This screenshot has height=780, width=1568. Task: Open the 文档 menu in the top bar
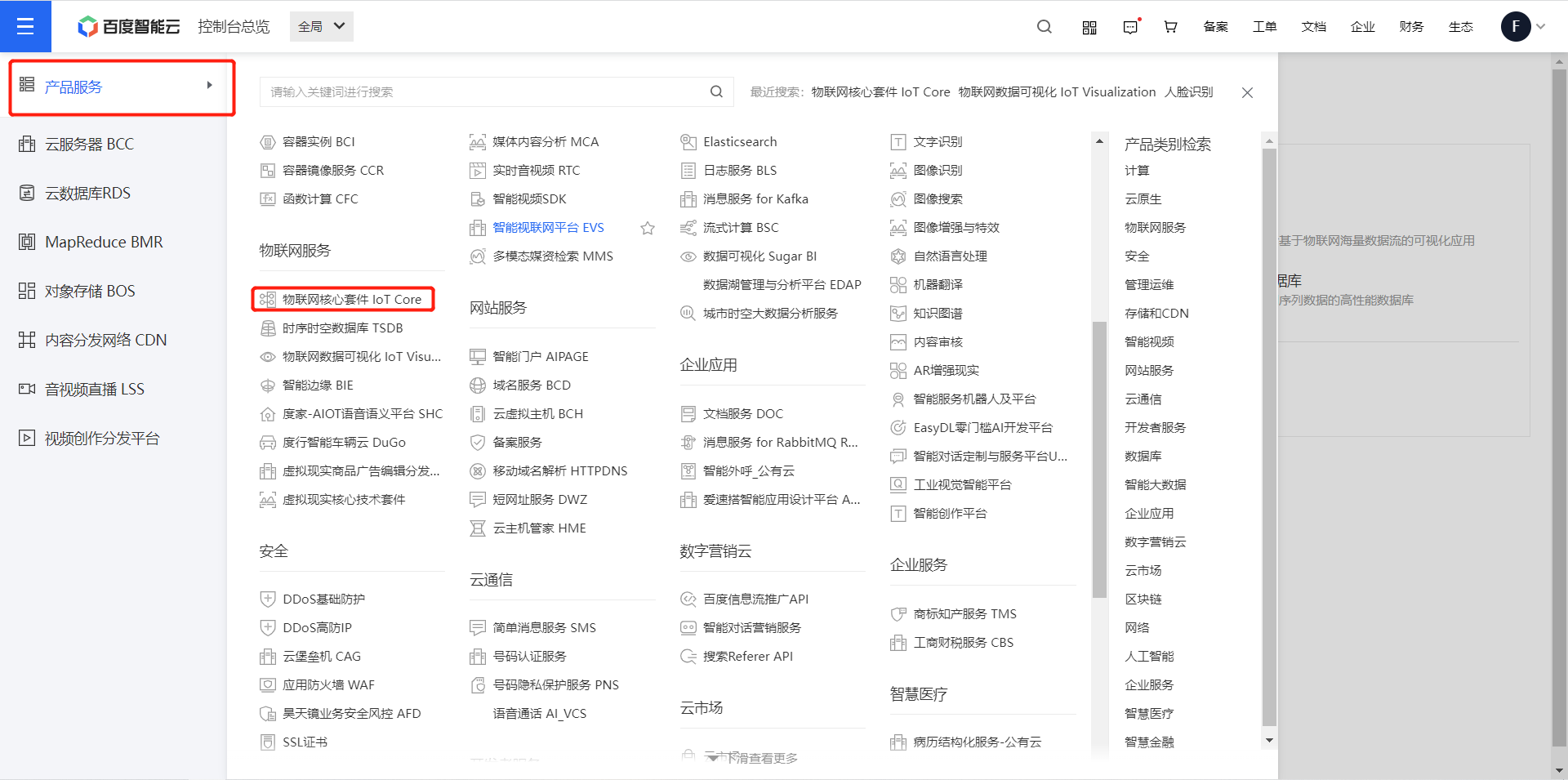(1313, 26)
